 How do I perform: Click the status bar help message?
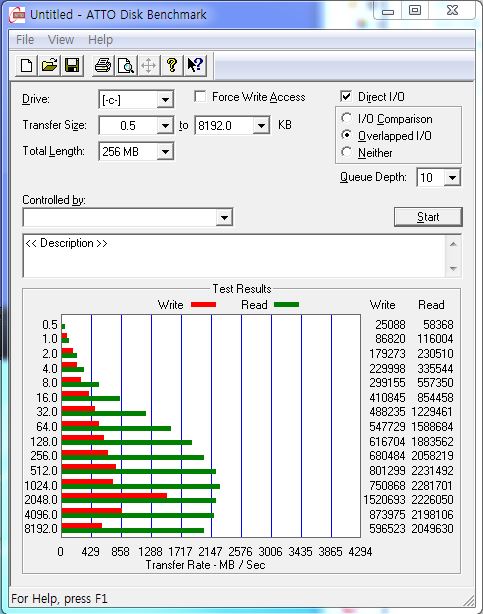tap(59, 599)
